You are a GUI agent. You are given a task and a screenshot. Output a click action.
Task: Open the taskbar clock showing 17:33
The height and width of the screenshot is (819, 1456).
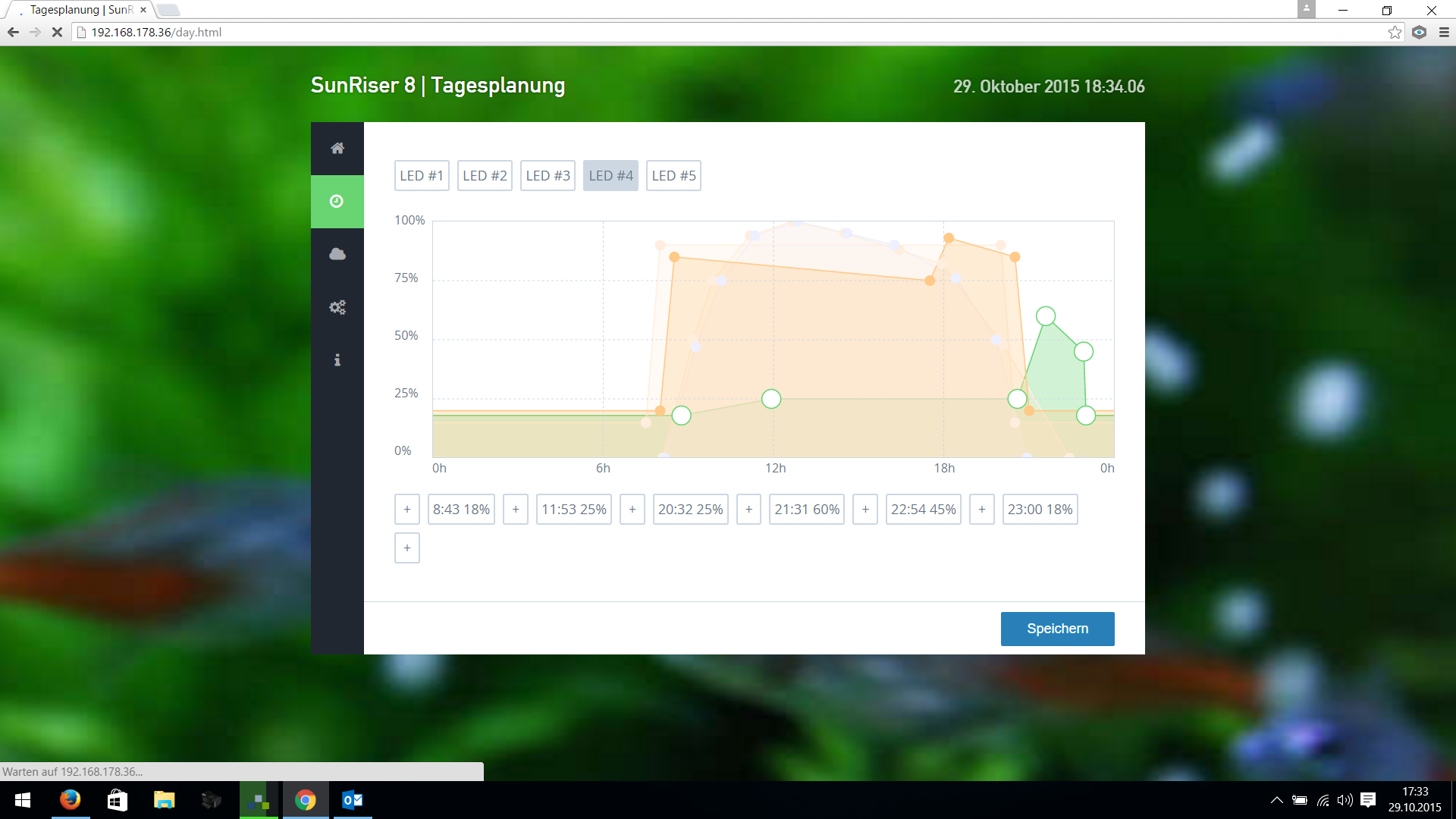click(x=1415, y=800)
